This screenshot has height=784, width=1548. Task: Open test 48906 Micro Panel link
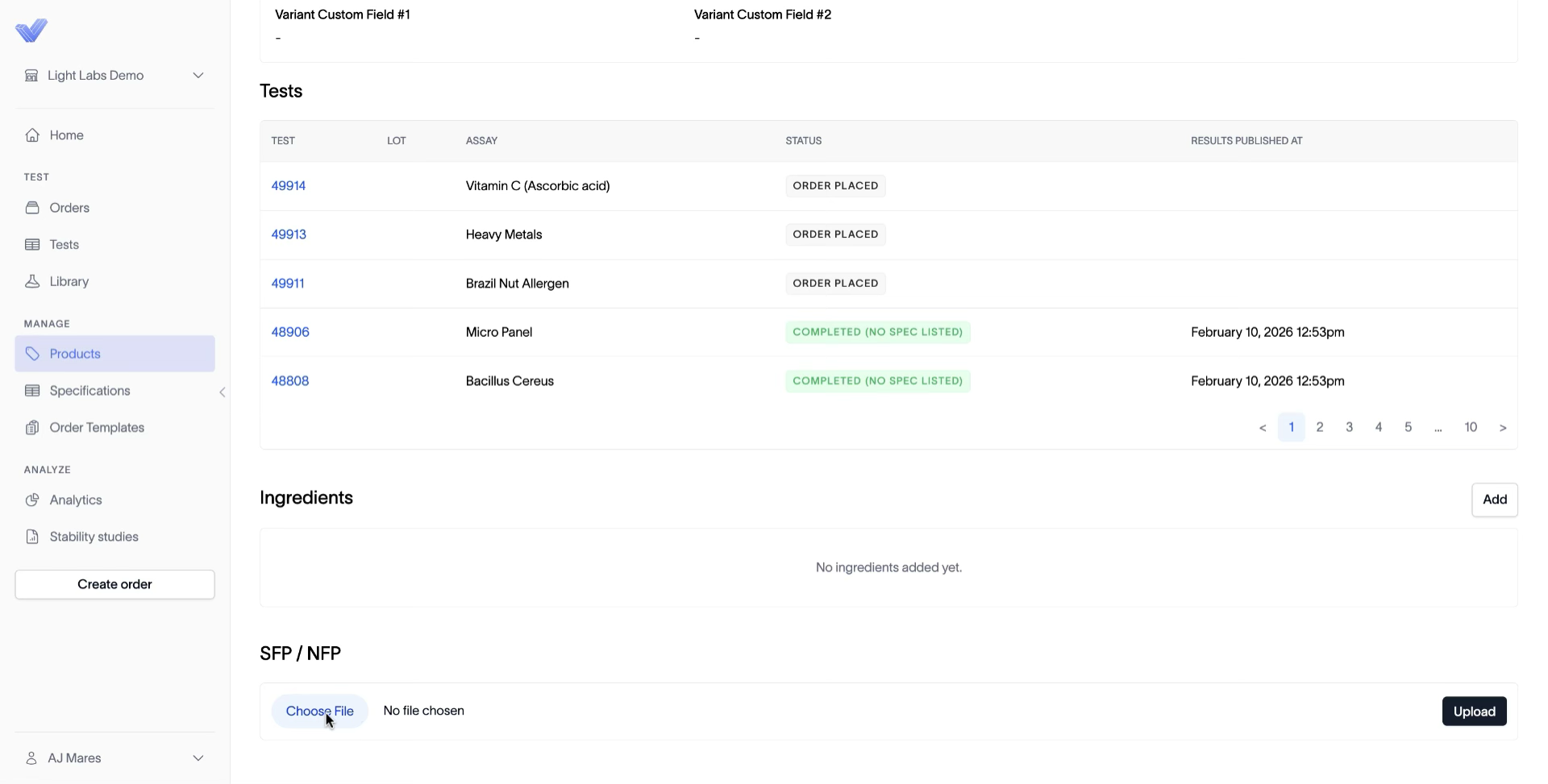(x=290, y=332)
